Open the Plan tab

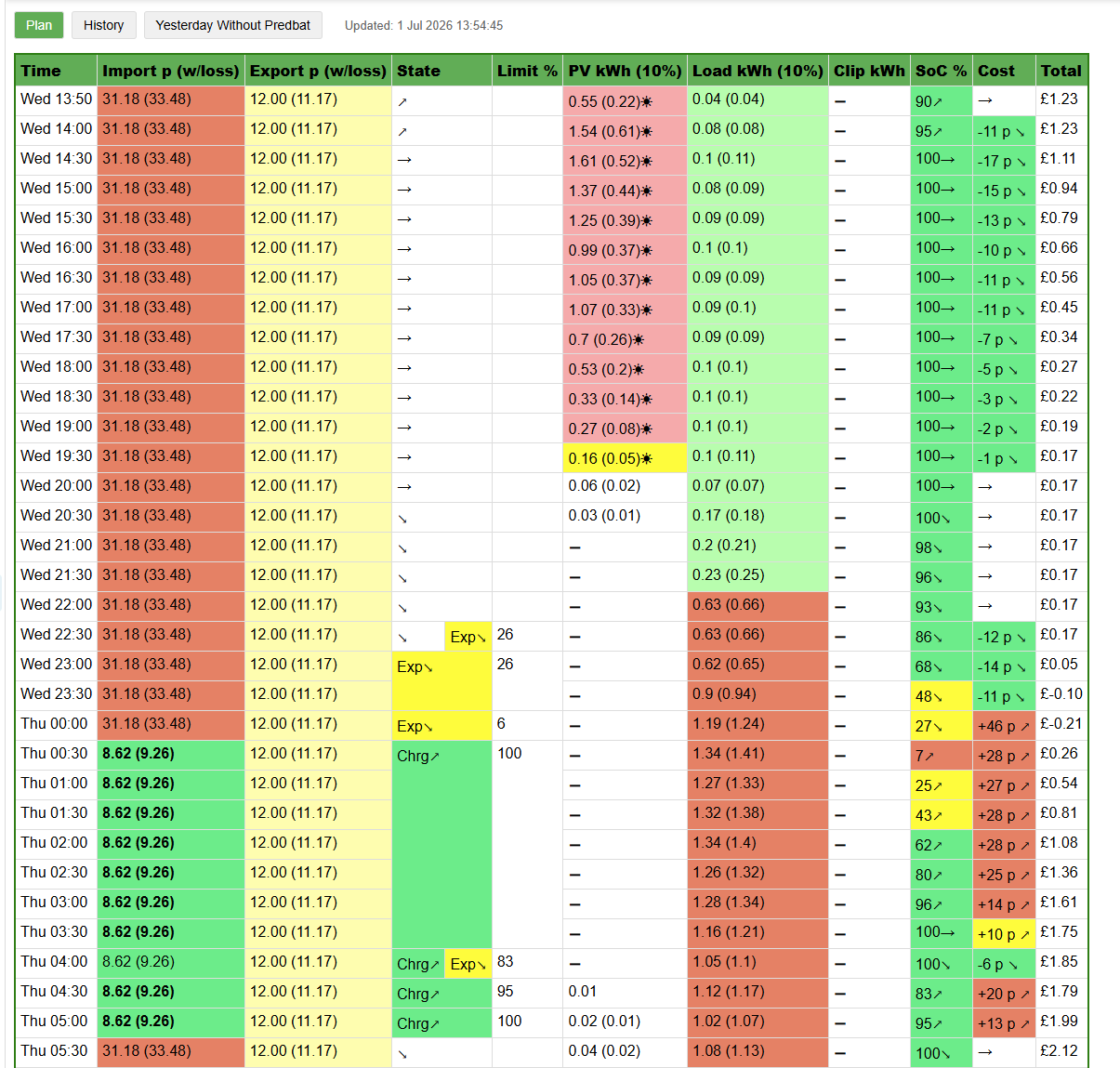pyautogui.click(x=39, y=25)
